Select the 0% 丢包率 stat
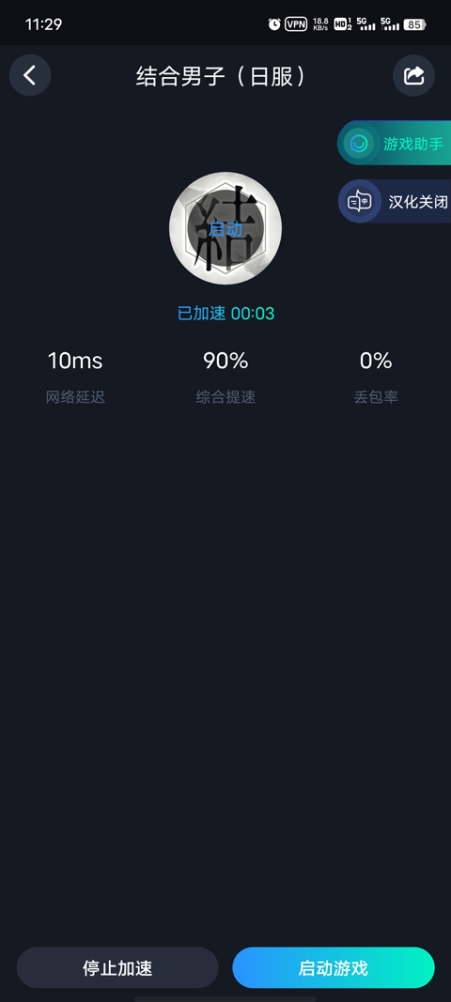The width and height of the screenshot is (451, 1002). (376, 378)
